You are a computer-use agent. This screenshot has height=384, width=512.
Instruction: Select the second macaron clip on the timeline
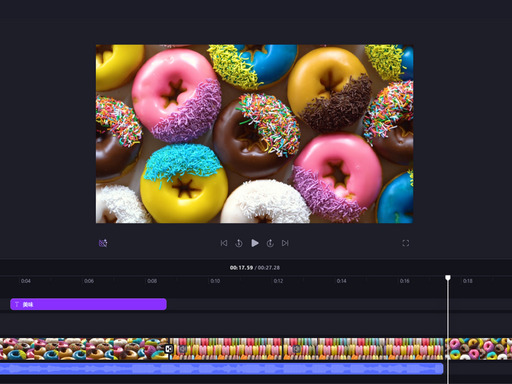coord(363,349)
